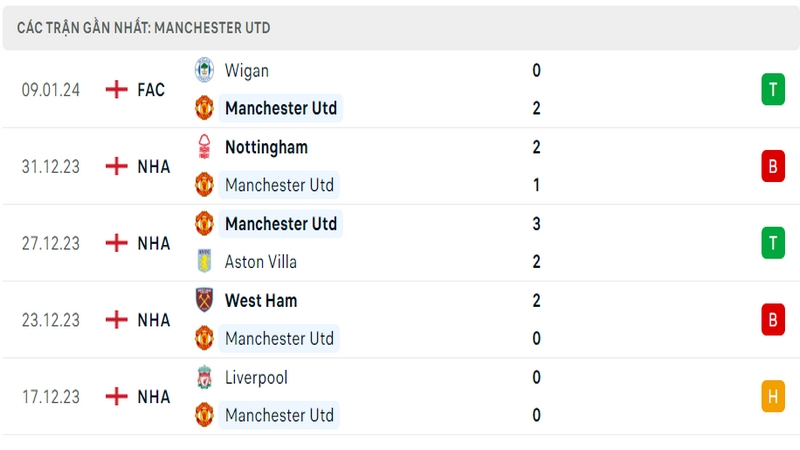The width and height of the screenshot is (800, 450).
Task: Click England flag icon beside FAC
Action: pos(116,89)
